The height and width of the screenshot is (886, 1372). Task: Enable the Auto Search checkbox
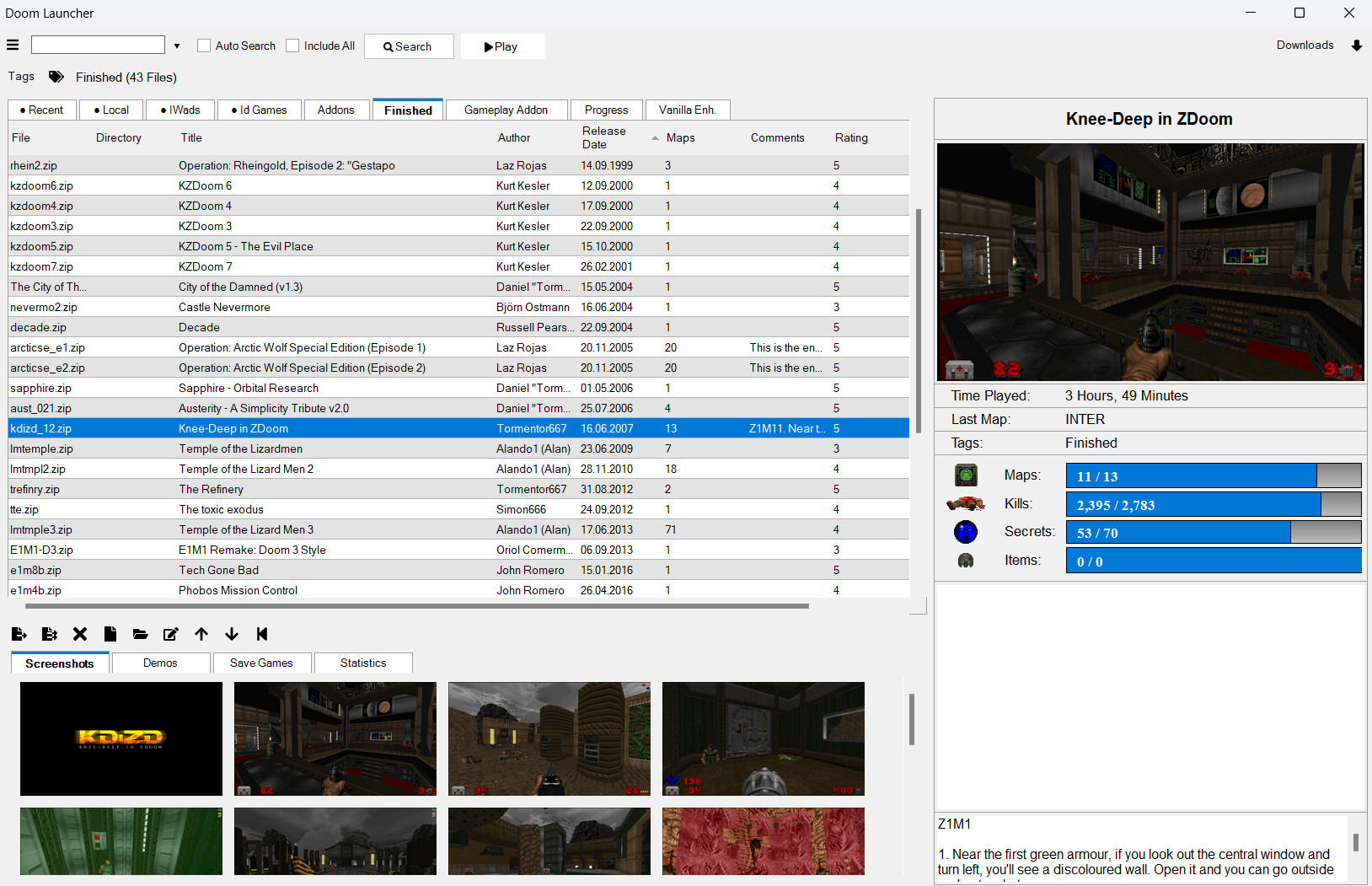point(204,46)
